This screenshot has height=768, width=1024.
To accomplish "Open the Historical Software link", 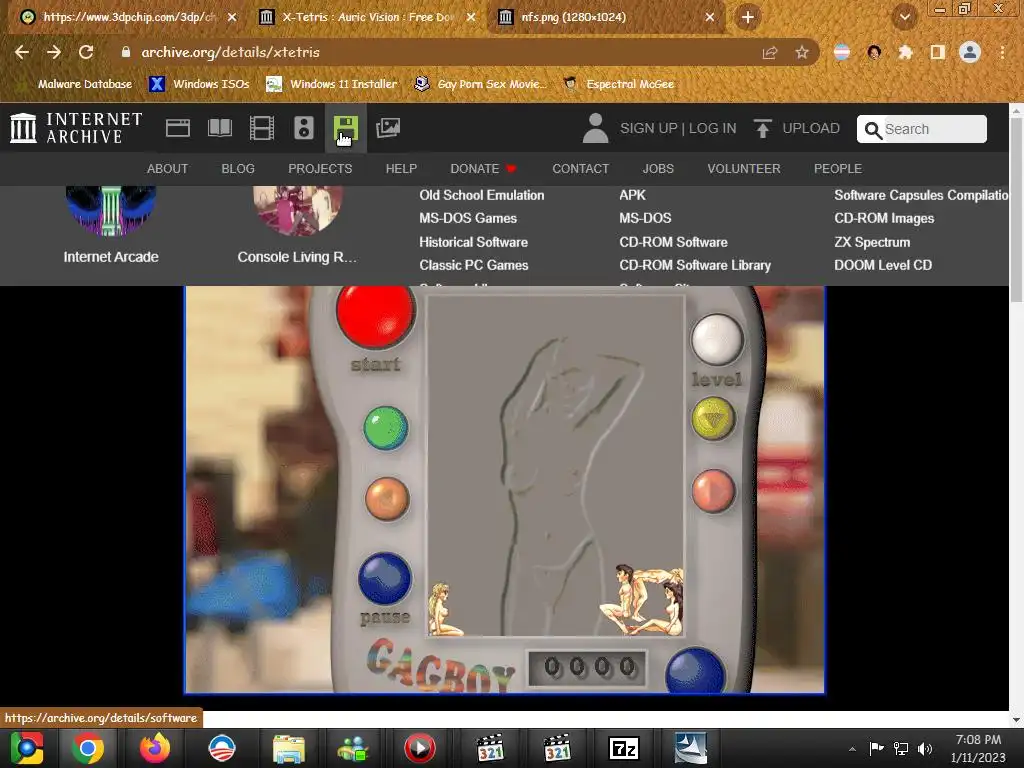I will [473, 242].
